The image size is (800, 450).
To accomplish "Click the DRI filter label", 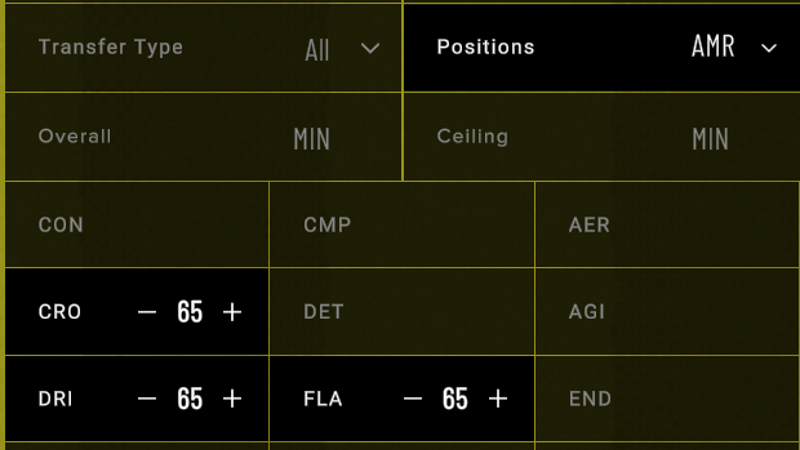I will [x=55, y=398].
